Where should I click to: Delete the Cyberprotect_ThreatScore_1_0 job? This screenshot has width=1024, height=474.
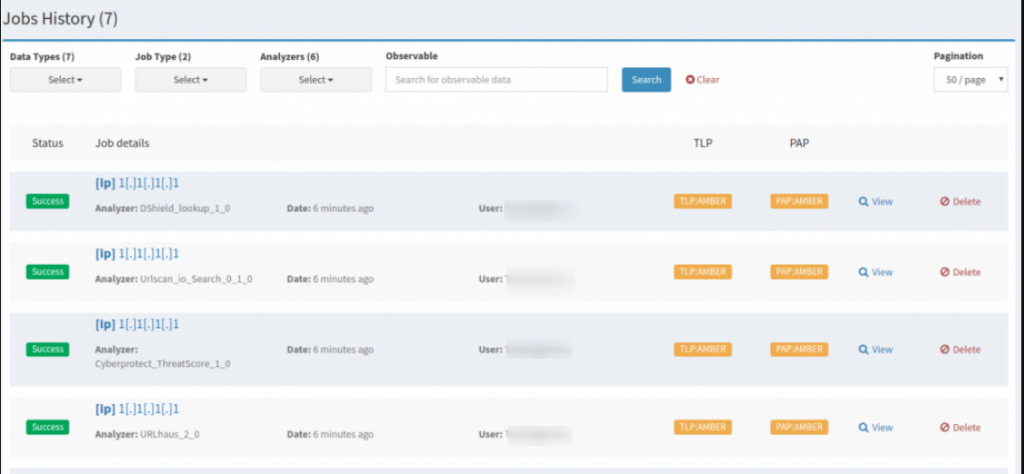pyautogui.click(x=960, y=349)
